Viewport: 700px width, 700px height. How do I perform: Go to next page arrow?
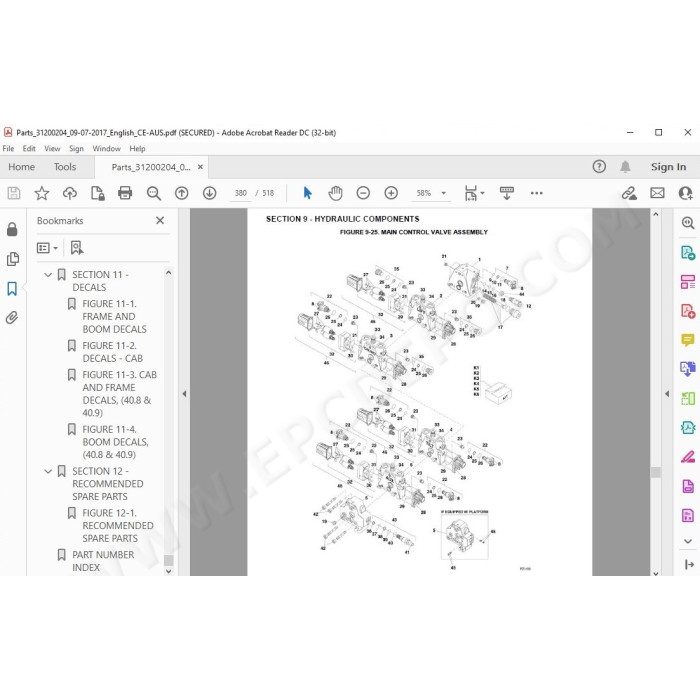(x=209, y=193)
